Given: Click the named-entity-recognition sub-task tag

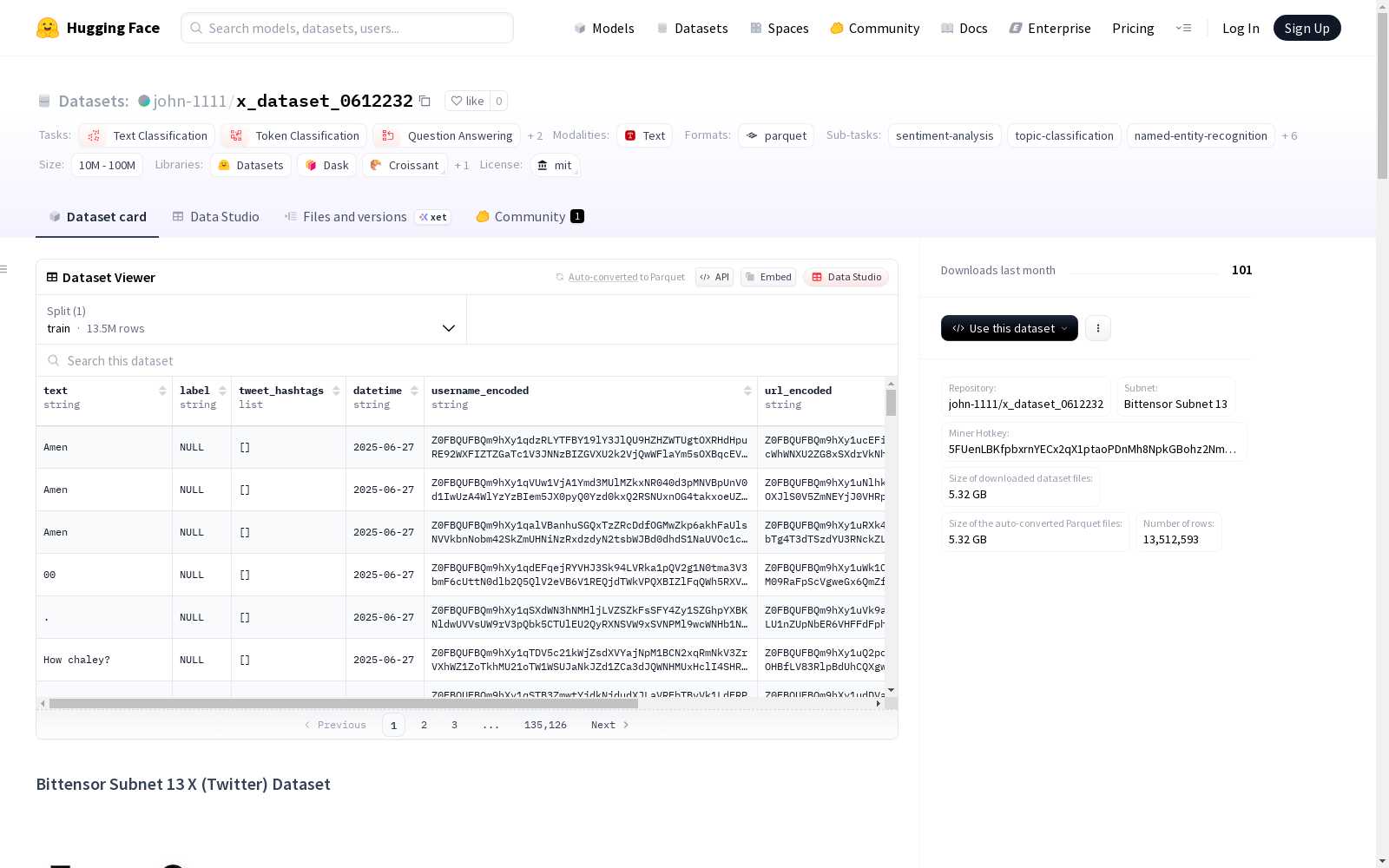Looking at the screenshot, I should tap(1201, 135).
